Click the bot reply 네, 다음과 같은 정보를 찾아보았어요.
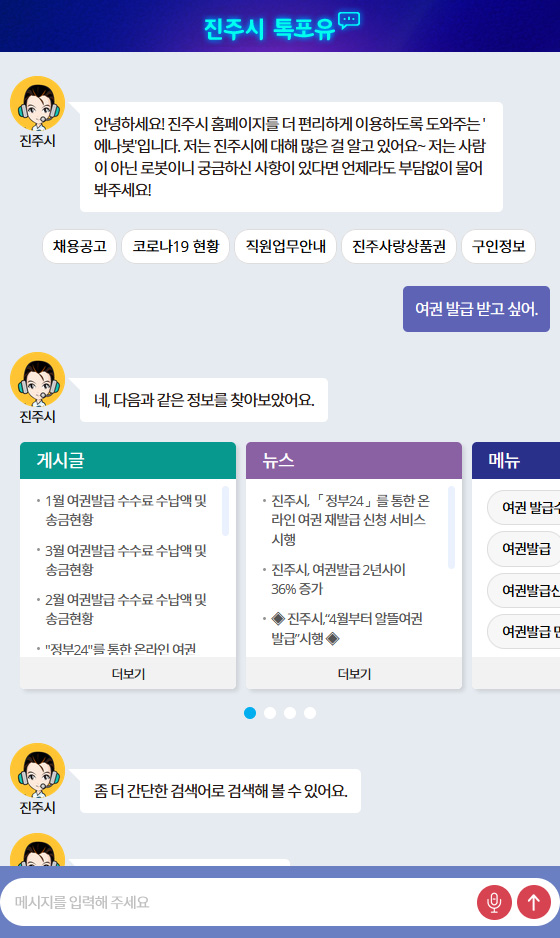The width and height of the screenshot is (560, 938). click(x=204, y=400)
